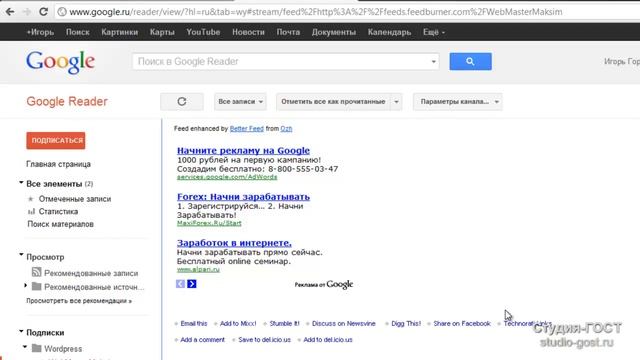Refresh the feed with the reload button
Screen dimensions: 640x360
click(182, 102)
